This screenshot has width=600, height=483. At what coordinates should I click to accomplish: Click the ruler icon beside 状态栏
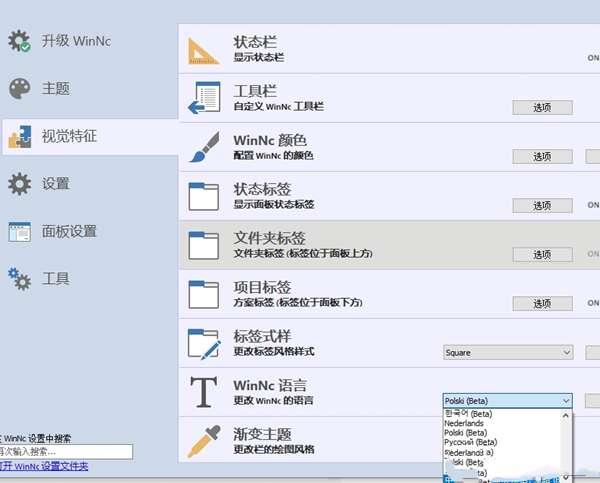(x=203, y=49)
